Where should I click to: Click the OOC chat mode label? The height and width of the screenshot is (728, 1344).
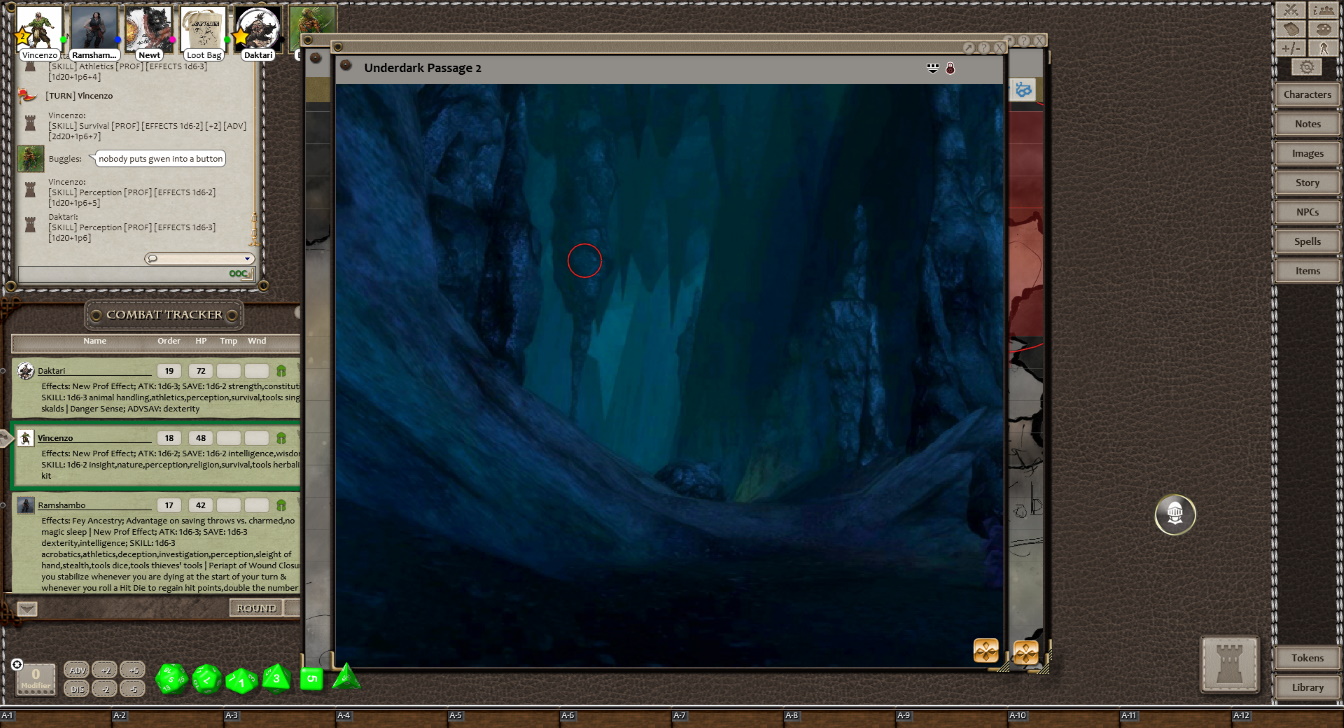click(x=240, y=274)
